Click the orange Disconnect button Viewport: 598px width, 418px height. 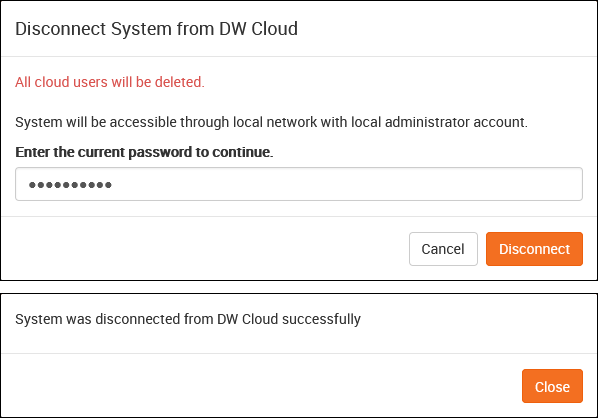(534, 249)
